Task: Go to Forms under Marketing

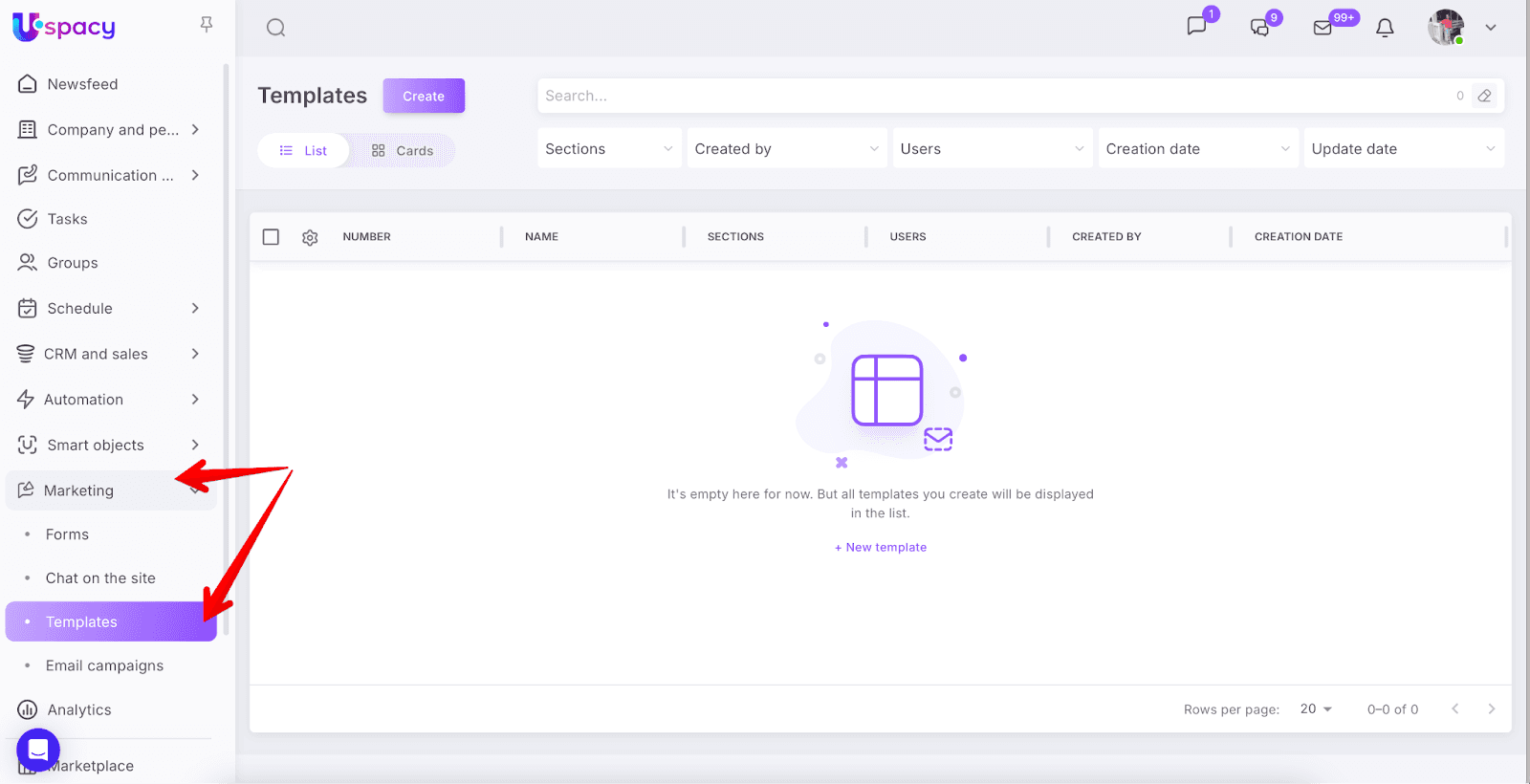Action: pyautogui.click(x=67, y=534)
